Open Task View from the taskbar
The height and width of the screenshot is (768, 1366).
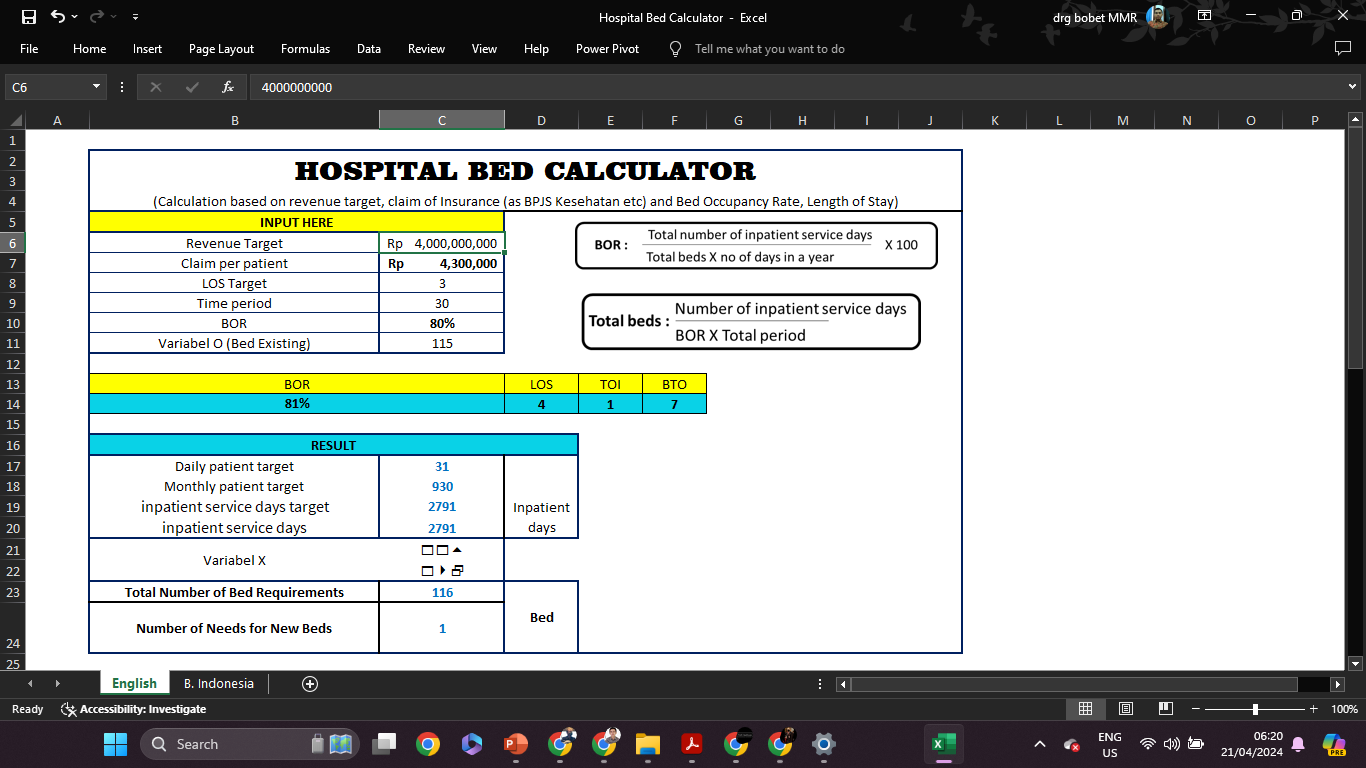[x=384, y=744]
